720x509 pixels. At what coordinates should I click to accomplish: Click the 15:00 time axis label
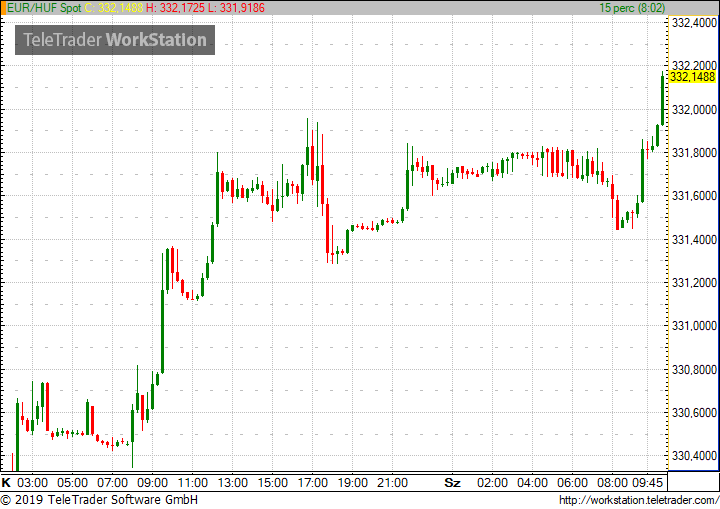click(272, 483)
